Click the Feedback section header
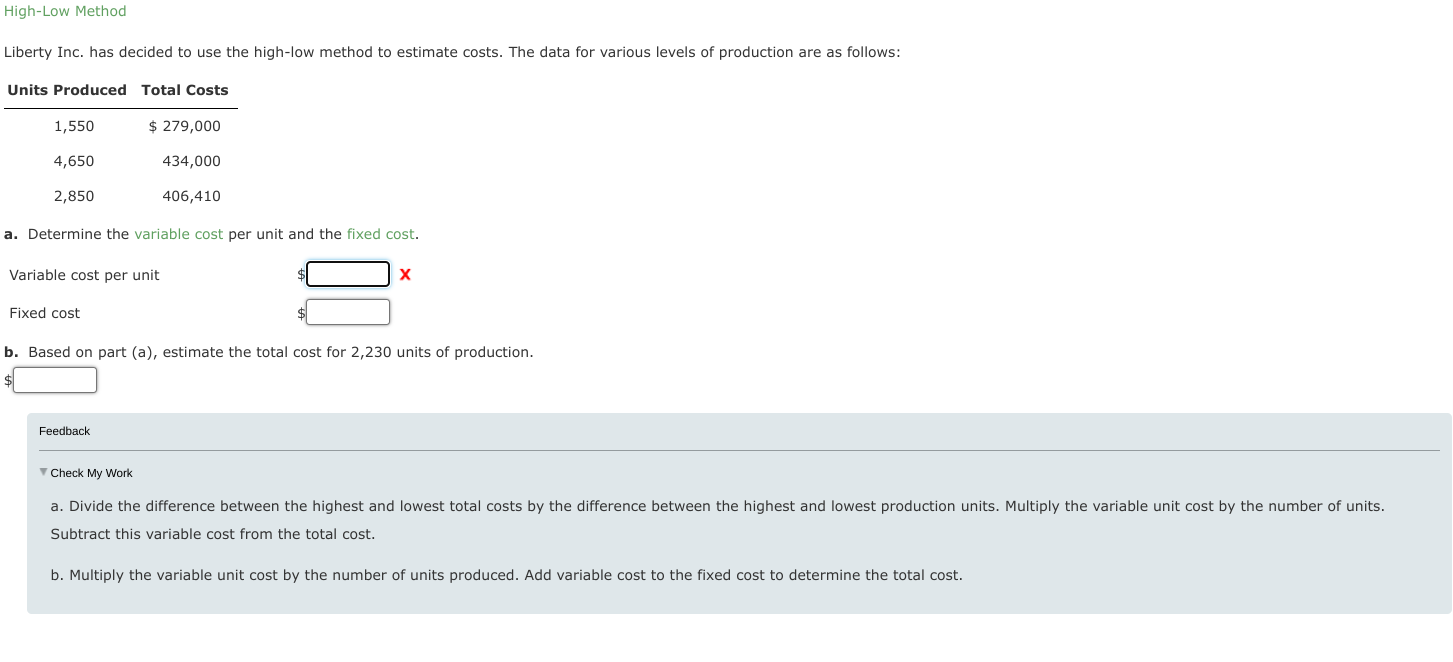 (x=64, y=431)
